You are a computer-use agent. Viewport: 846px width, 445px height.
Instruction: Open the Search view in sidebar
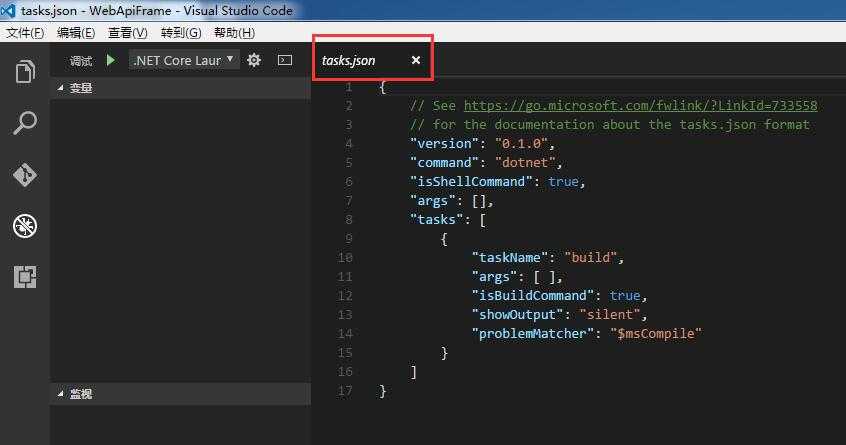(x=25, y=123)
